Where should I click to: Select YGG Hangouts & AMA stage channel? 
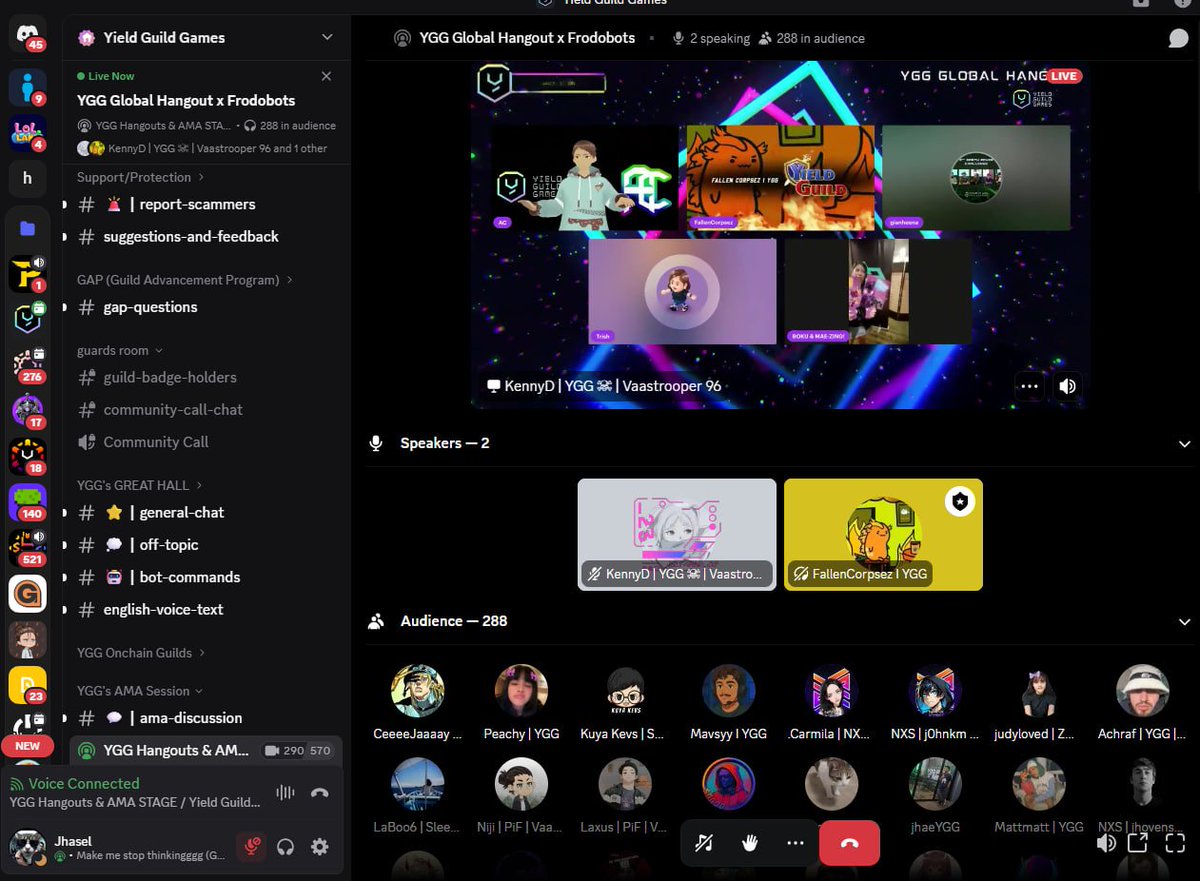[x=206, y=750]
